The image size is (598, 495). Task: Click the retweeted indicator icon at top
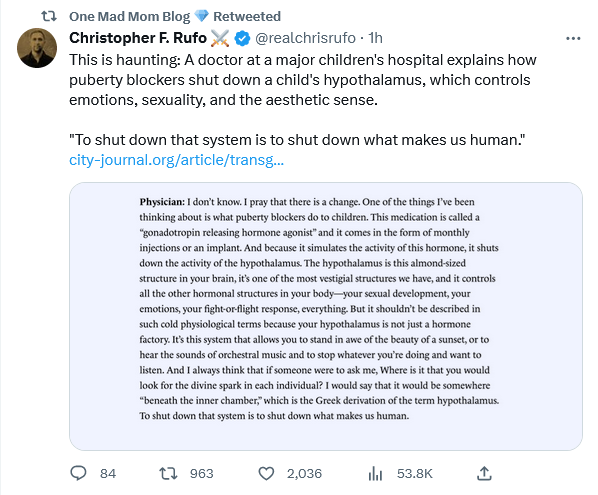pos(49,16)
